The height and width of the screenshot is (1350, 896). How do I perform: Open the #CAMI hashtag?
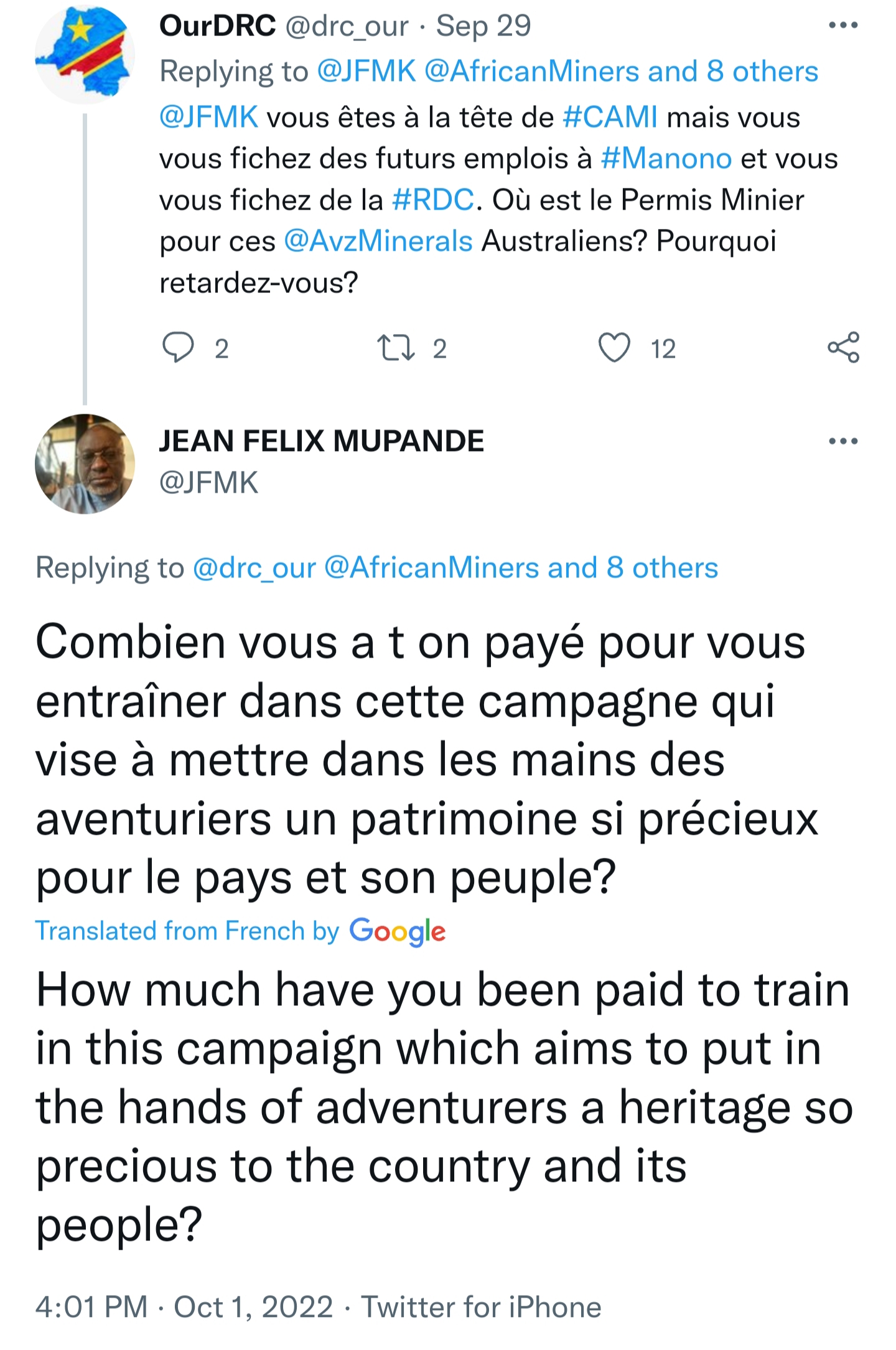pos(610,117)
